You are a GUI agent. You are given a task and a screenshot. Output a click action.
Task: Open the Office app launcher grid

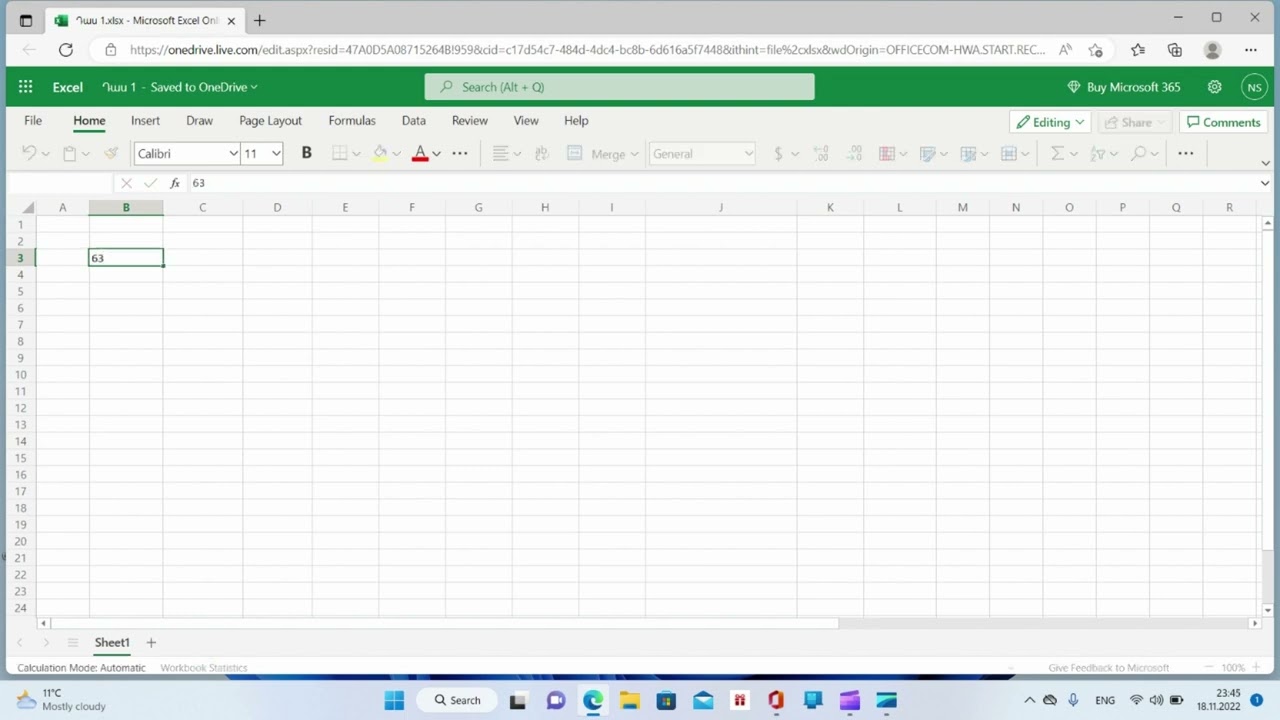point(26,87)
